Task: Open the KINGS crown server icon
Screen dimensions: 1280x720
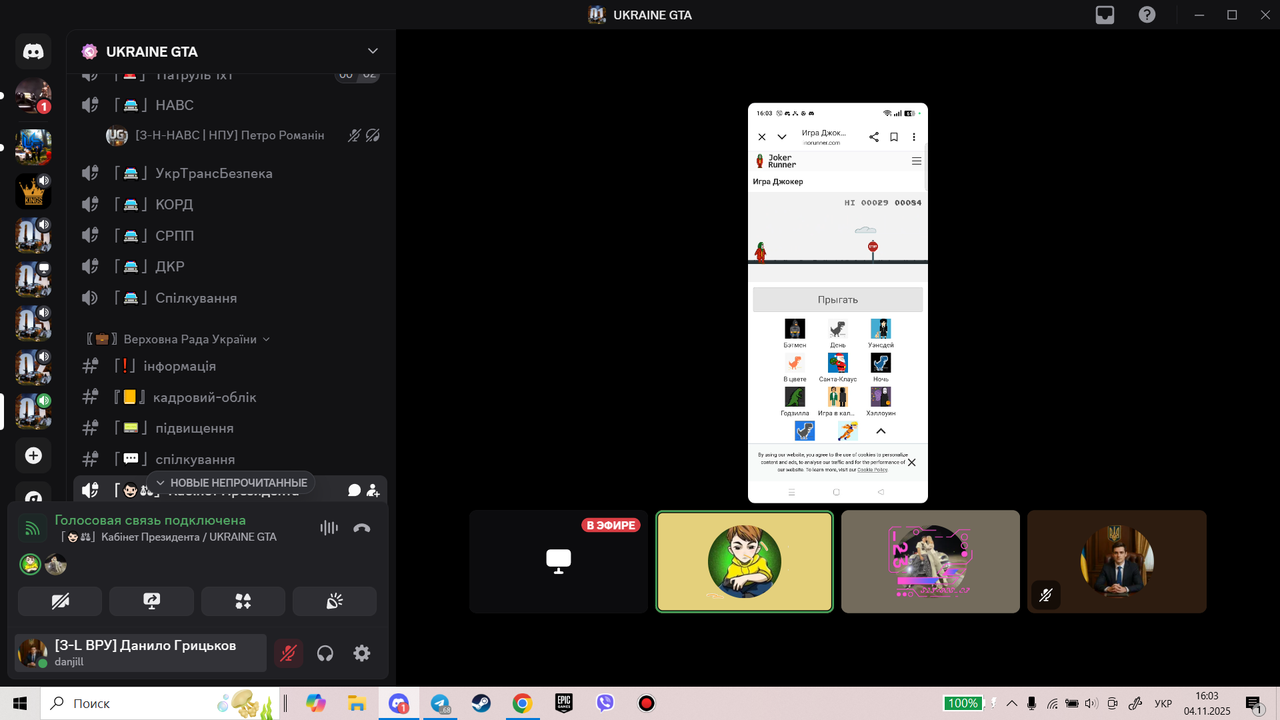Action: [33, 191]
